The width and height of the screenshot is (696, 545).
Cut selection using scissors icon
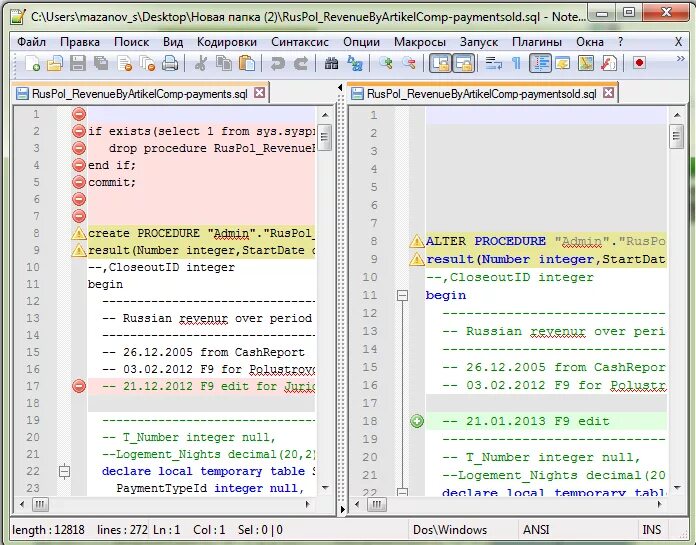pyautogui.click(x=201, y=63)
